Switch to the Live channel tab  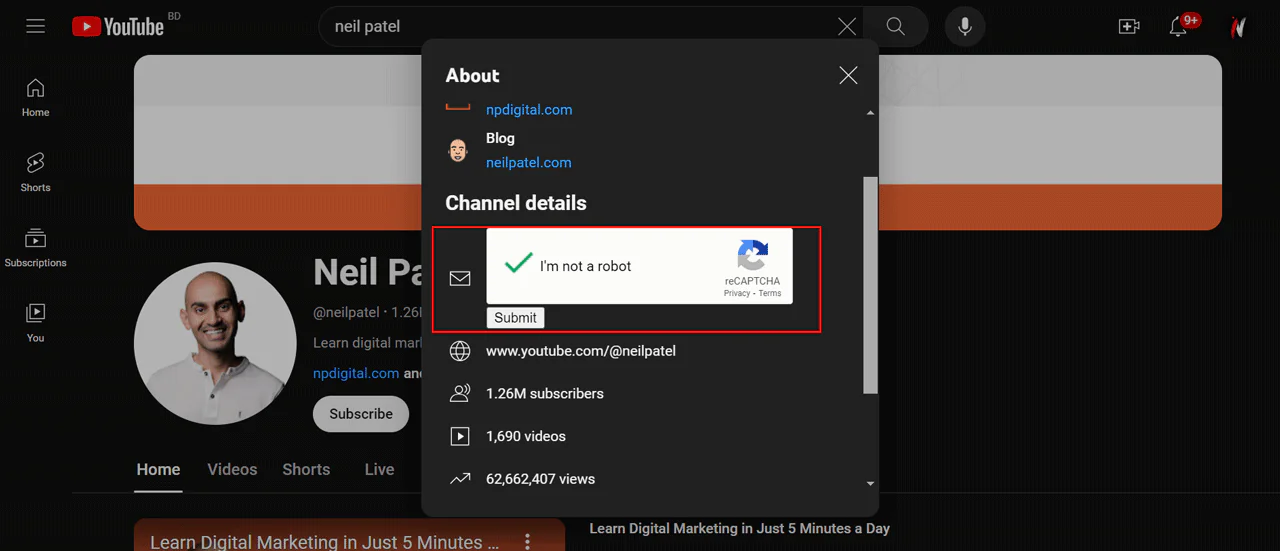379,469
